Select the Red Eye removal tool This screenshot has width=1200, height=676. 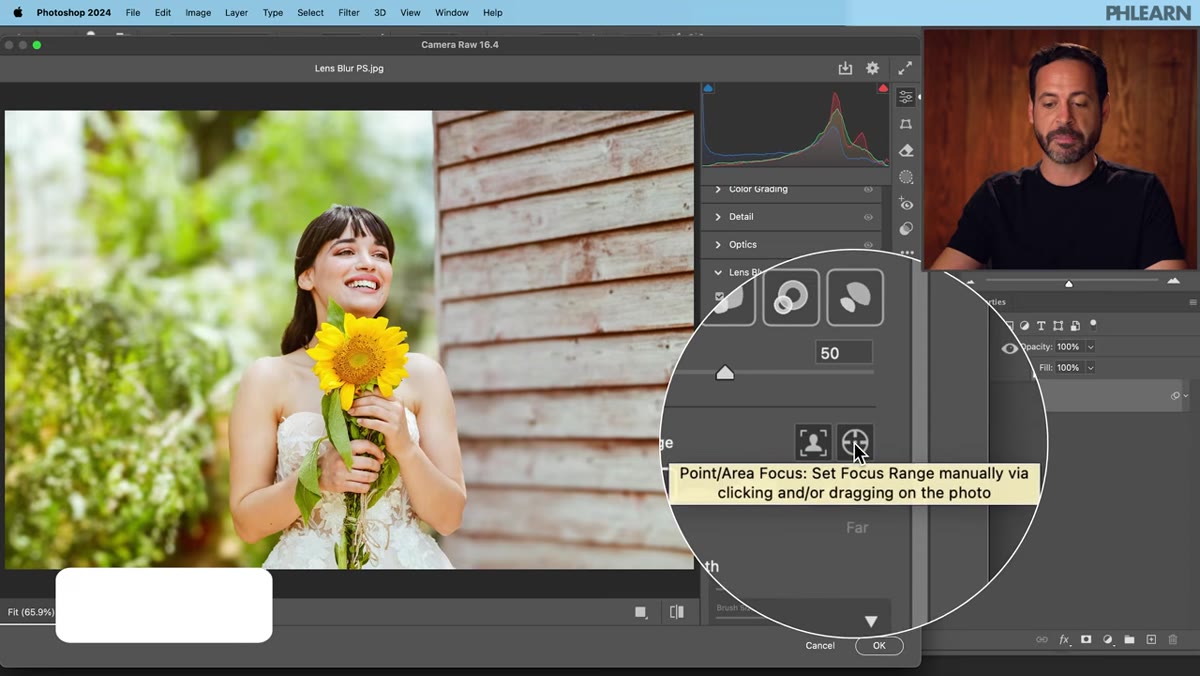[x=905, y=204]
